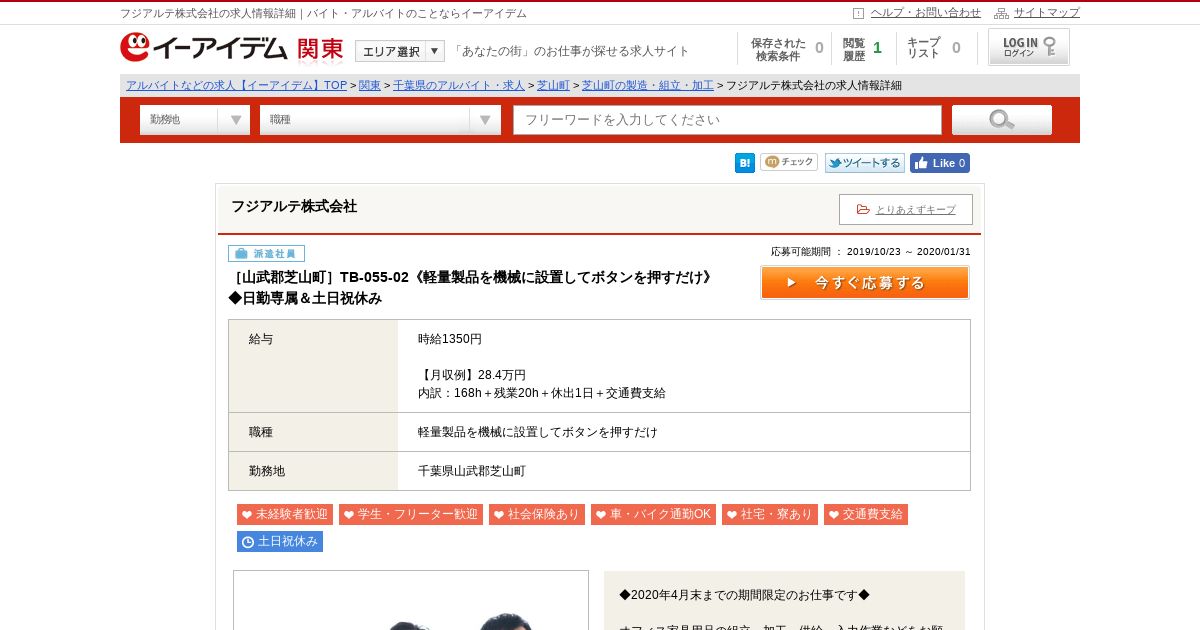Click the Facebook Like button
Viewport: 1200px width, 630px height.
point(940,163)
